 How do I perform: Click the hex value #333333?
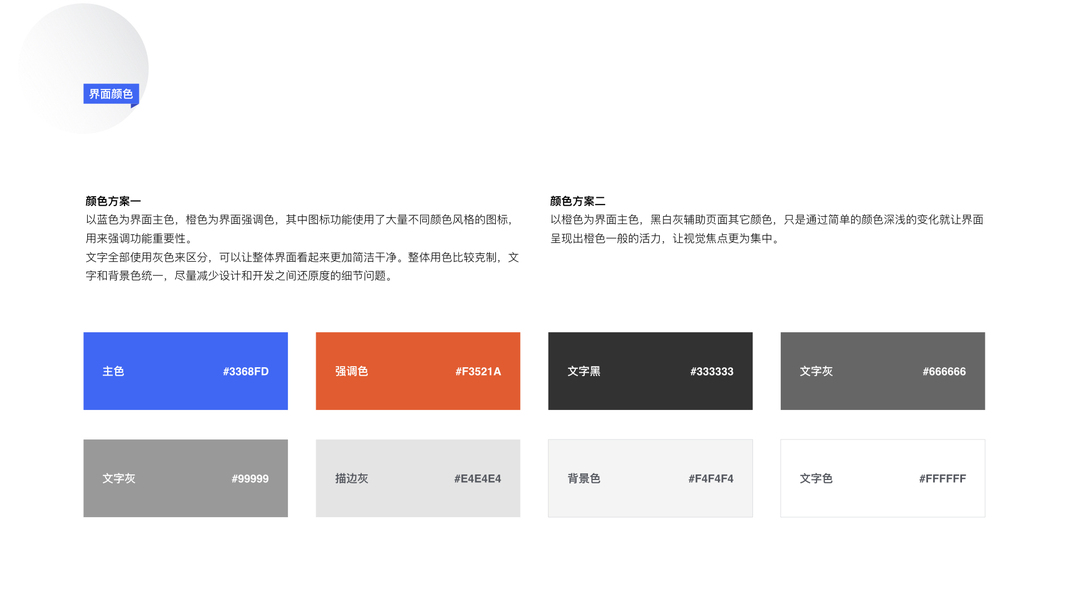tap(712, 371)
